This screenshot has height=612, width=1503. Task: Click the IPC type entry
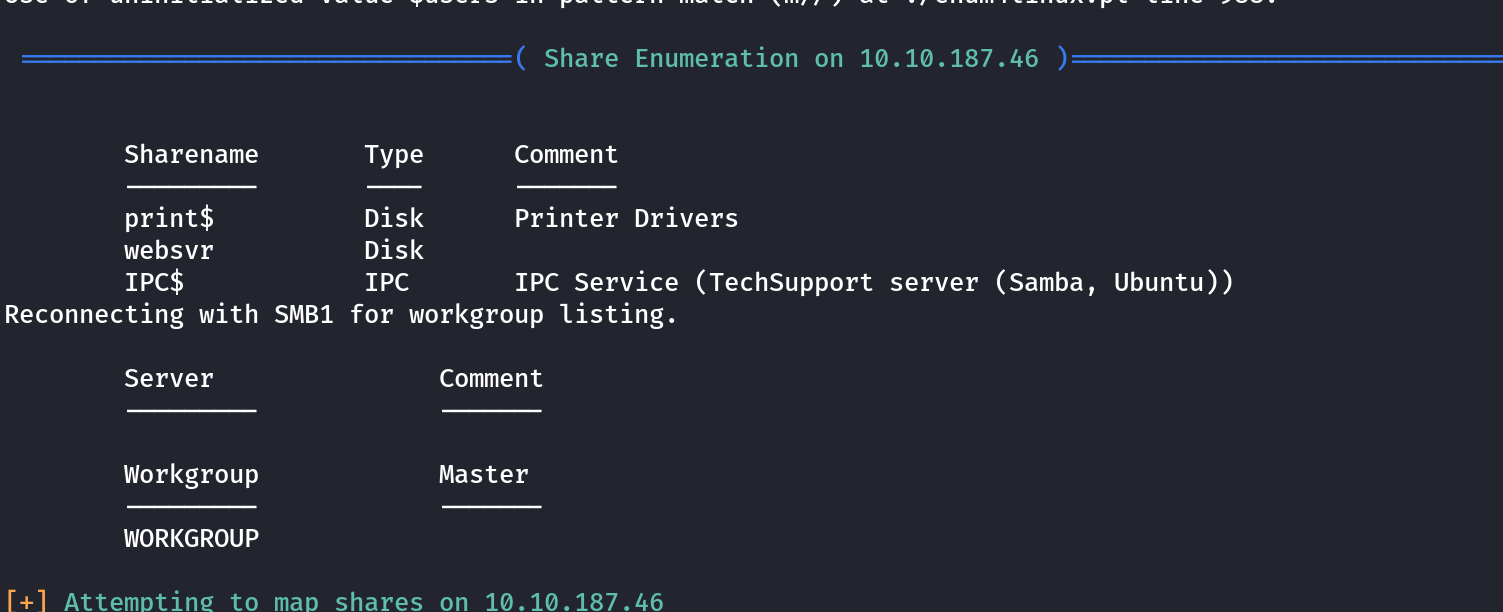(386, 283)
